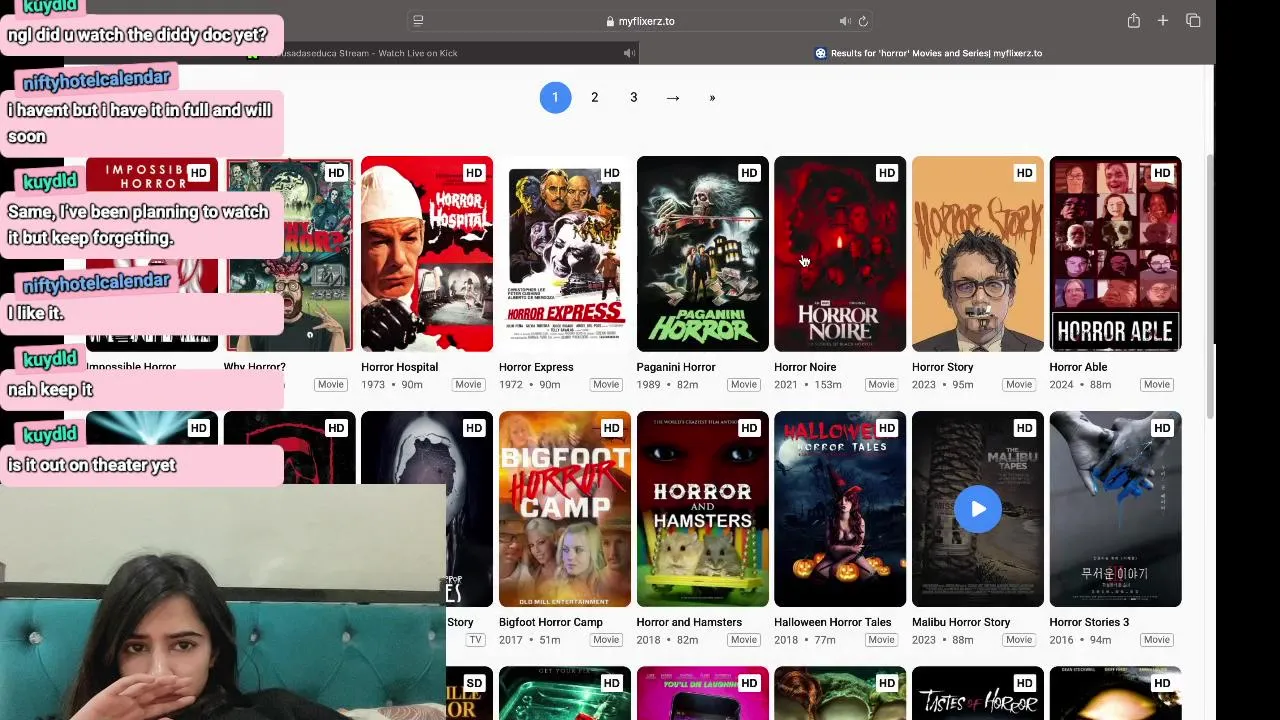Click the Paganini Horror title link

coord(676,367)
